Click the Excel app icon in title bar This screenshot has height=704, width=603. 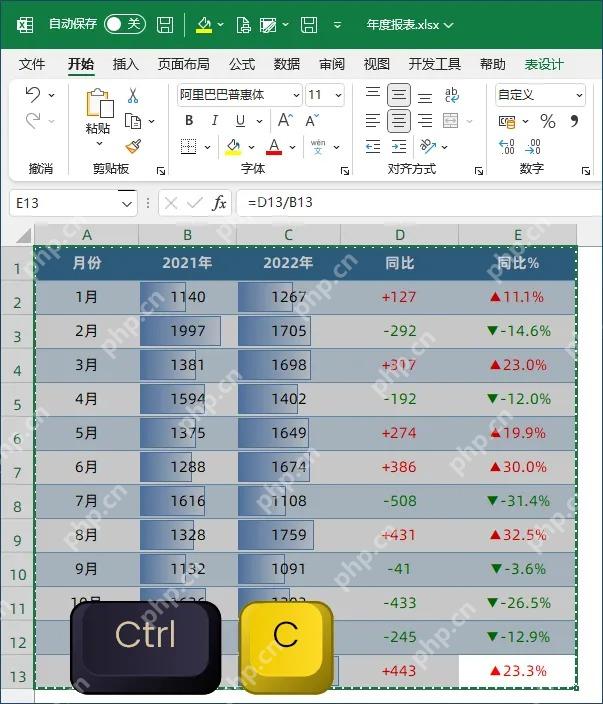25,24
